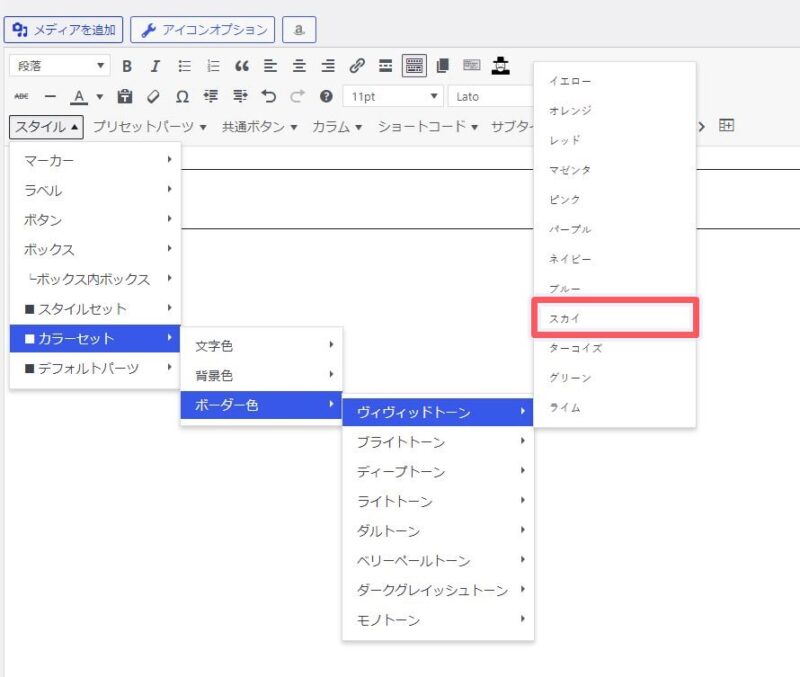
Task: Center align the text
Action: 299,66
